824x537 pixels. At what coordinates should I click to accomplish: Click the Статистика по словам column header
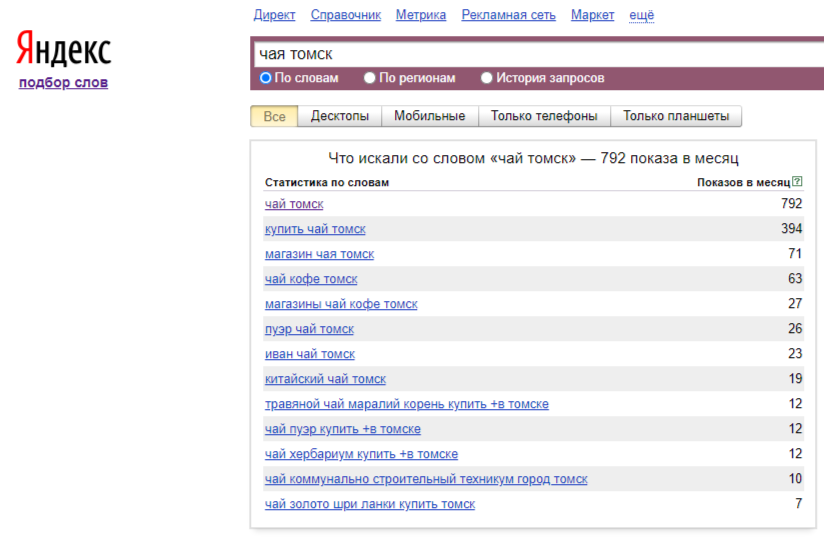click(x=327, y=182)
